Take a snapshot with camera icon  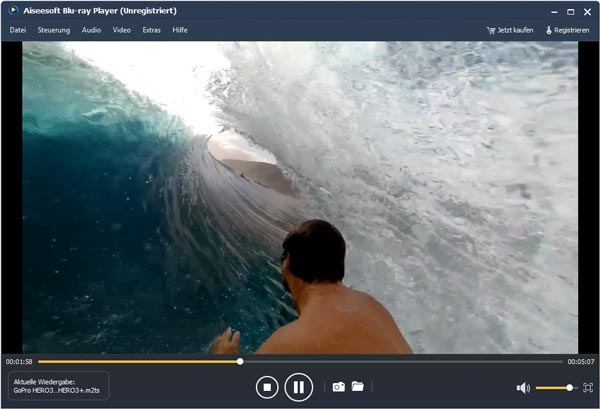[x=338, y=387]
